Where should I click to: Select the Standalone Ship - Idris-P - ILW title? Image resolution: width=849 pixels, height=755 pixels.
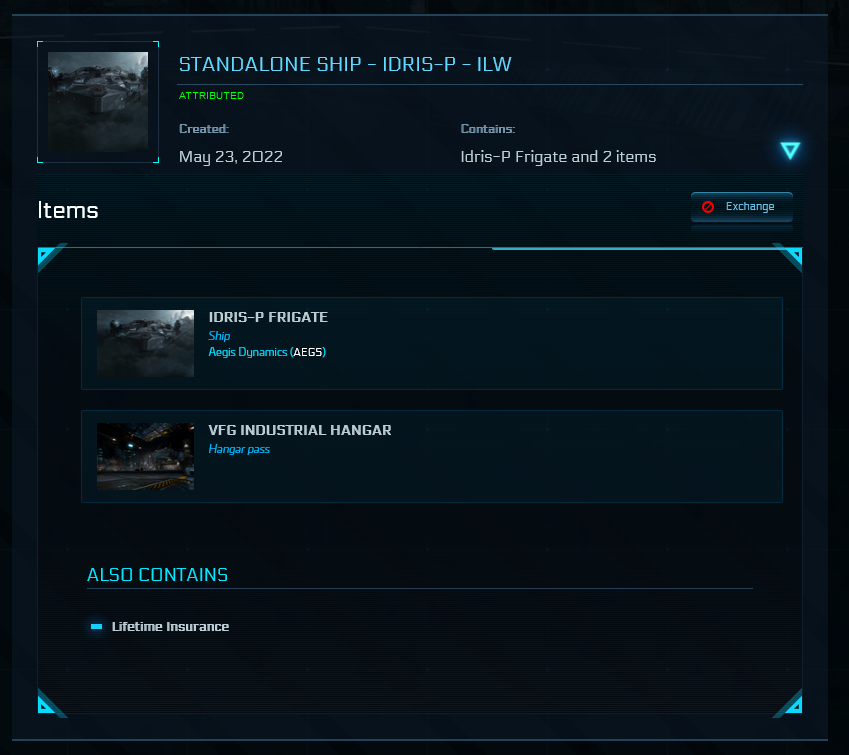coord(345,65)
